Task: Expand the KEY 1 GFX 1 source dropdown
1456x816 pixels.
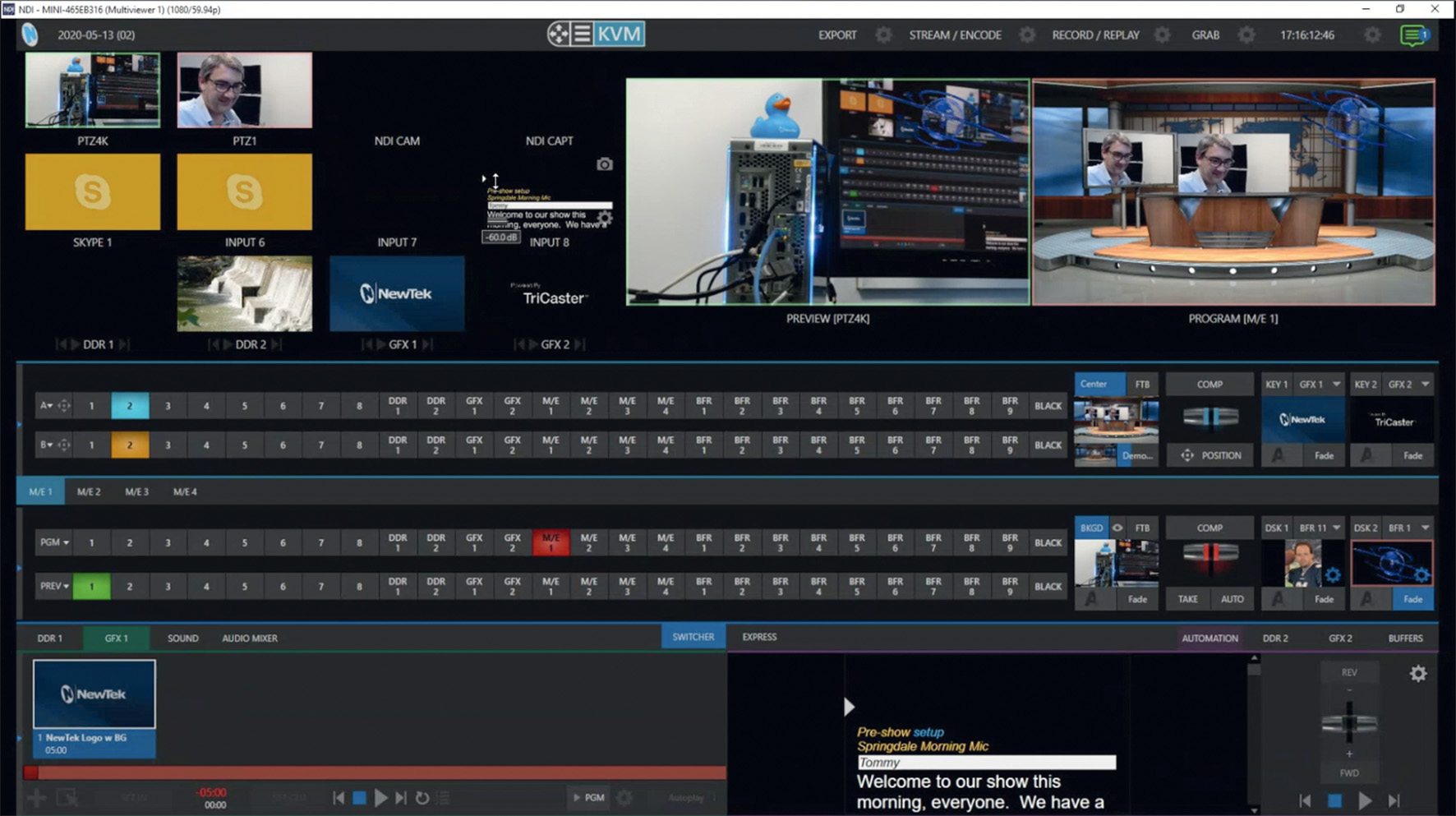Action: pos(1337,384)
